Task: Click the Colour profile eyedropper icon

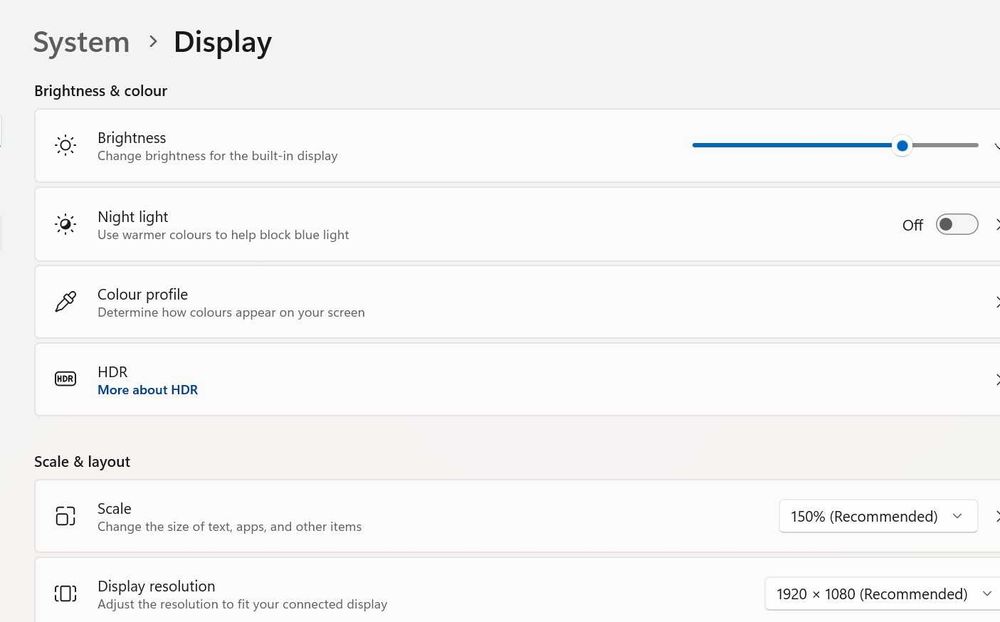Action: tap(65, 302)
